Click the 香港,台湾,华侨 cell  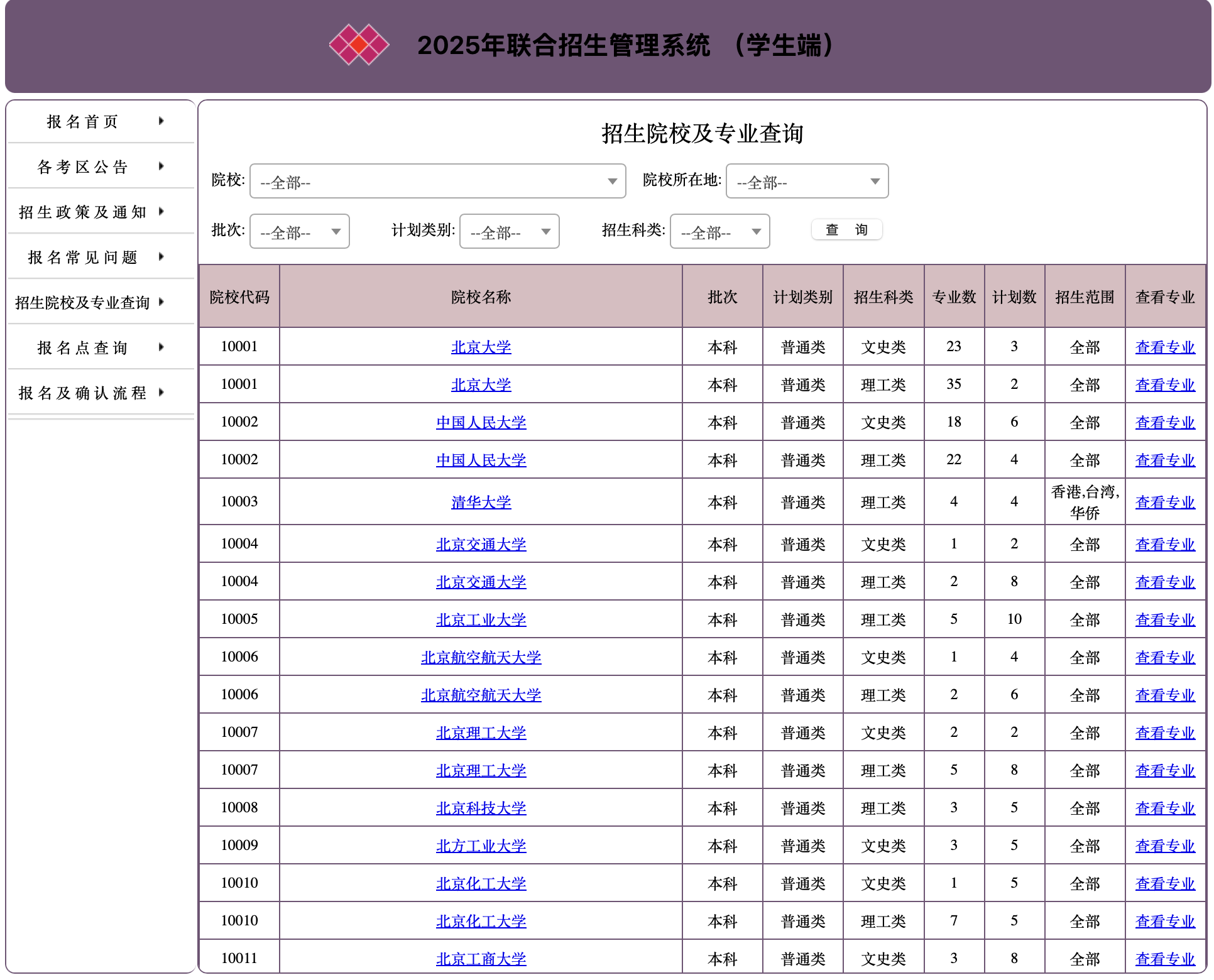pos(1085,502)
